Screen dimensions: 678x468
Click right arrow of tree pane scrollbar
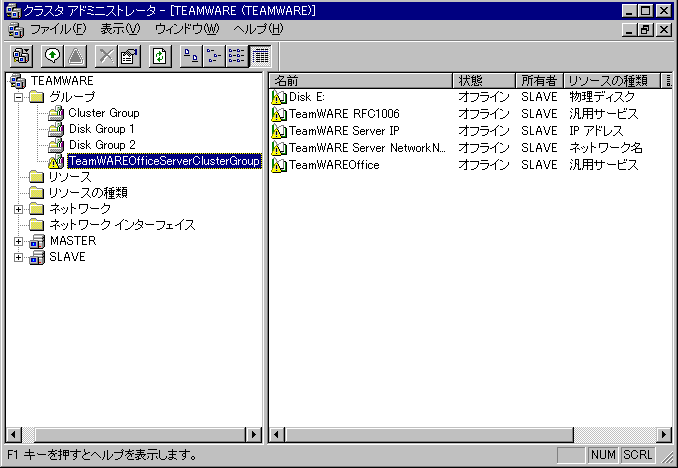(x=253, y=435)
